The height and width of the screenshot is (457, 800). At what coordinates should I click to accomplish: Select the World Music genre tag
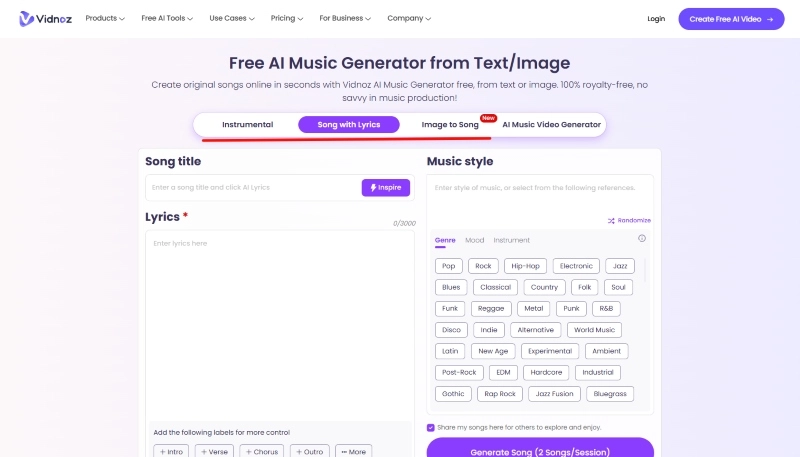pyautogui.click(x=594, y=330)
